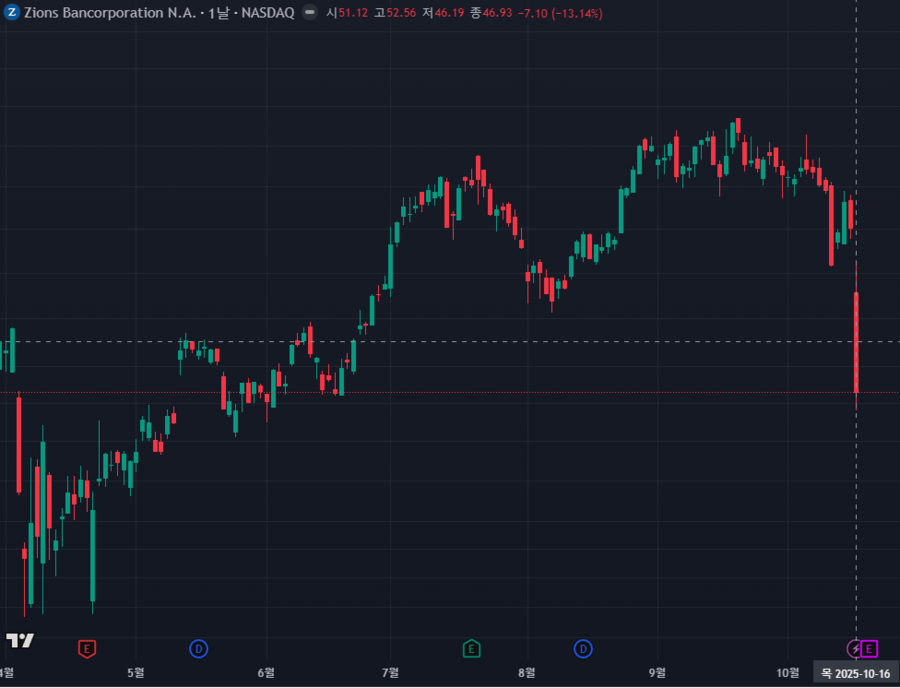Click the dividend D marker near 5월
Image resolution: width=900 pixels, height=688 pixels.
coord(198,649)
